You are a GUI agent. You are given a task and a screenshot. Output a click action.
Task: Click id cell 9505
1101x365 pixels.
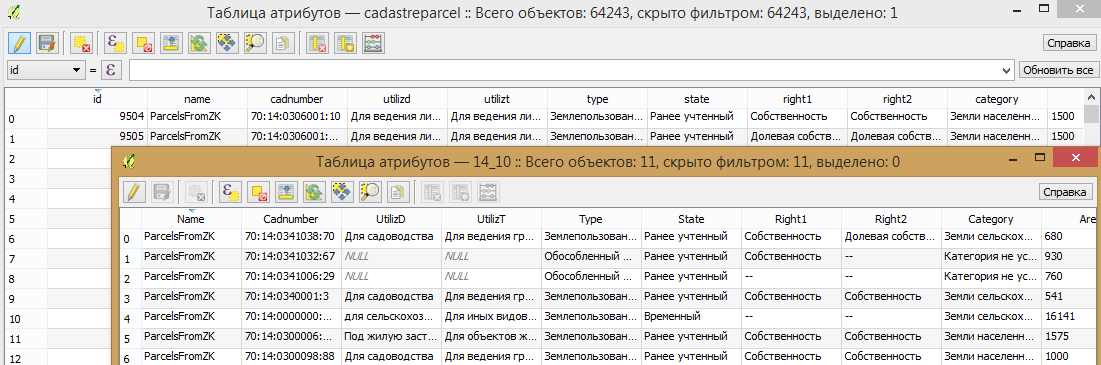coord(98,136)
